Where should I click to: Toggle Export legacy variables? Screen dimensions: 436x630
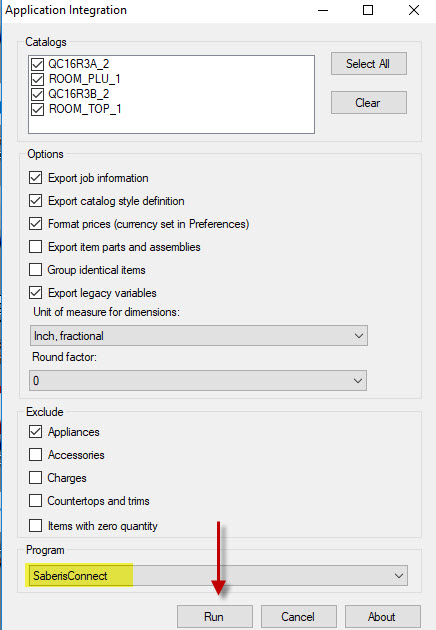pyautogui.click(x=35, y=292)
